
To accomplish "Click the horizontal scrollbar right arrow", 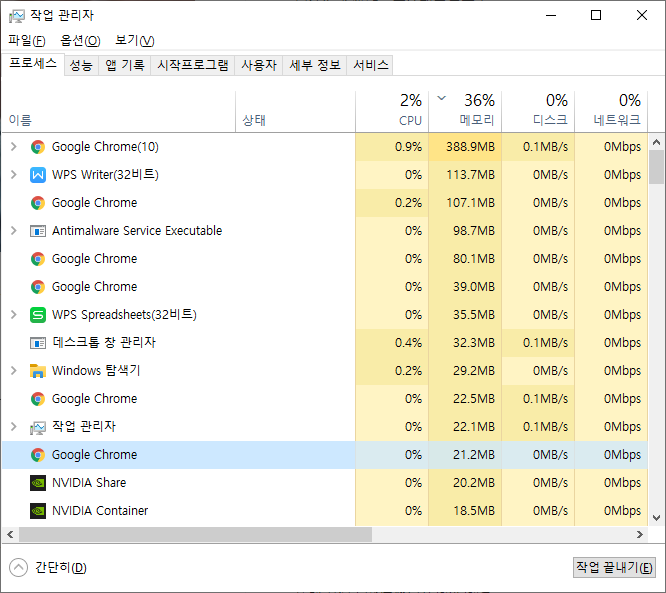I will pyautogui.click(x=640, y=535).
